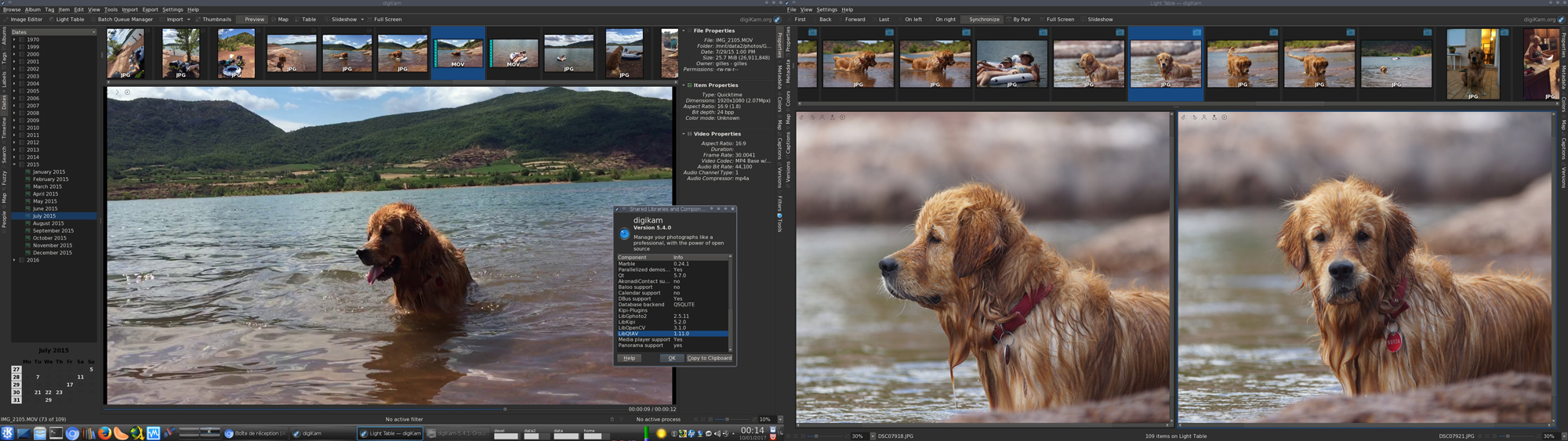
Task: Select the selected IMG_2105 MOV thumbnail
Action: tap(458, 53)
